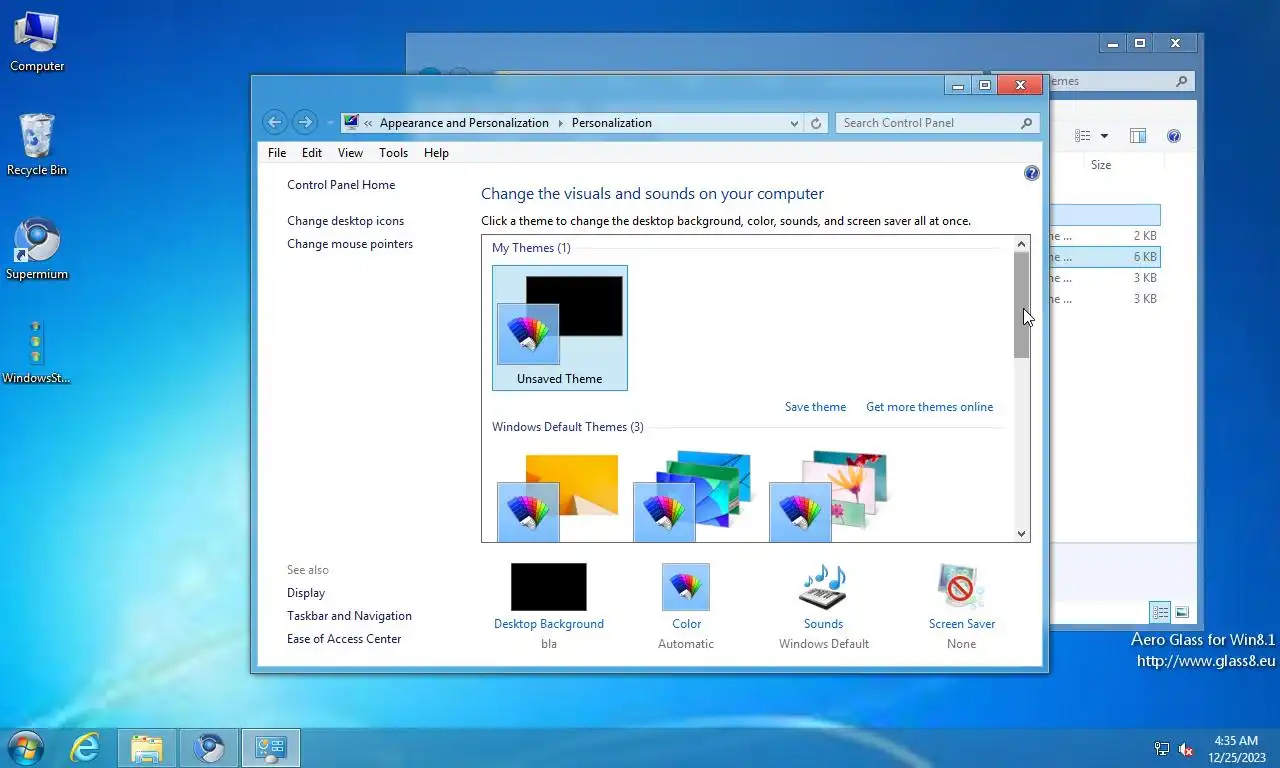Open File Explorer from the taskbar
Image resolution: width=1280 pixels, height=768 pixels.
(147, 748)
